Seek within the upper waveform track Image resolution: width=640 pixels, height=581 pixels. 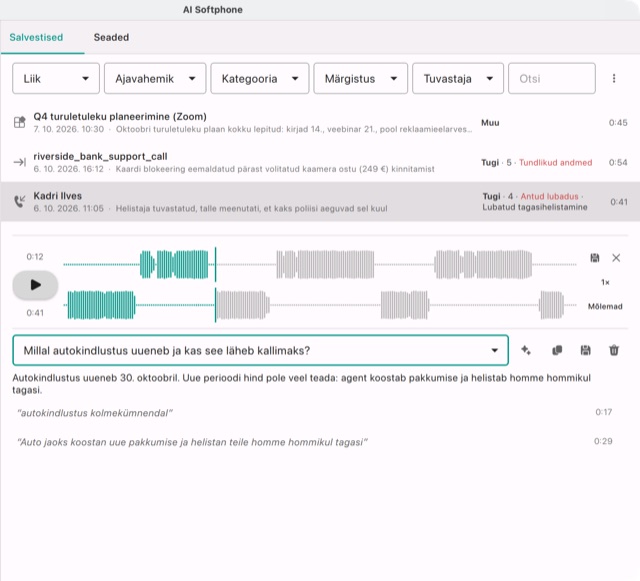320,265
